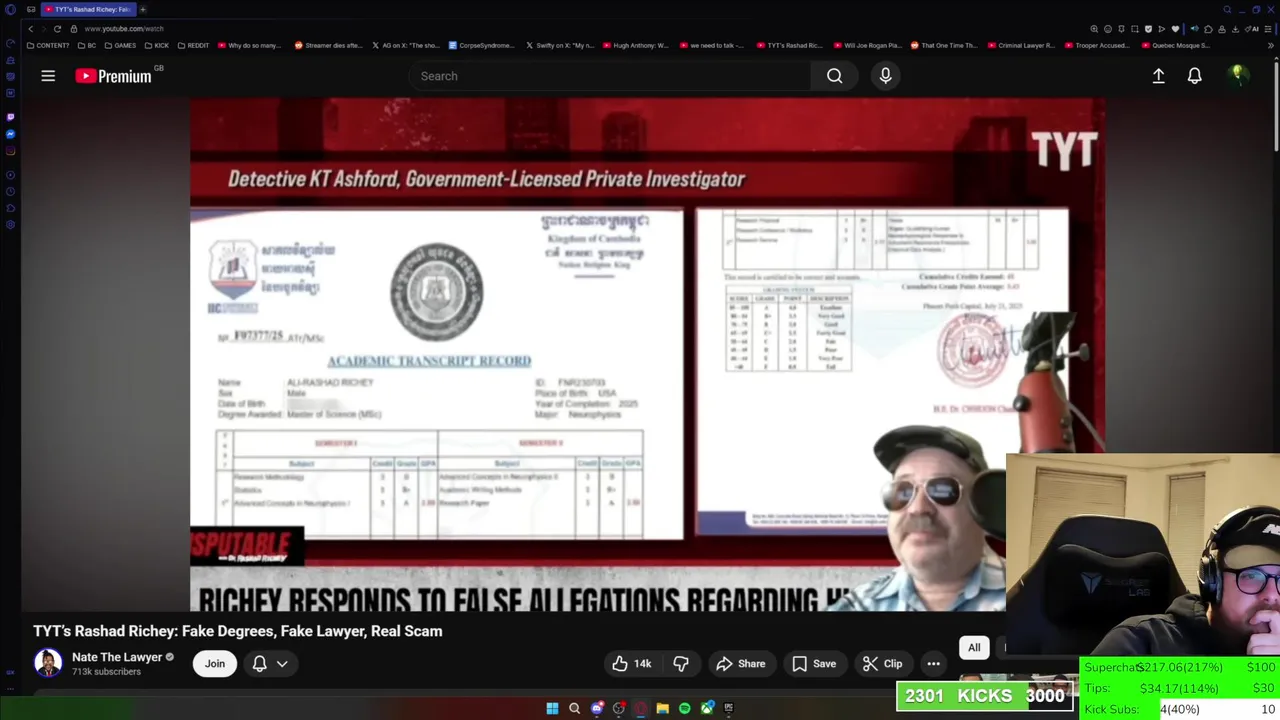The image size is (1280, 720).
Task: Select the All filter chip
Action: (x=974, y=648)
